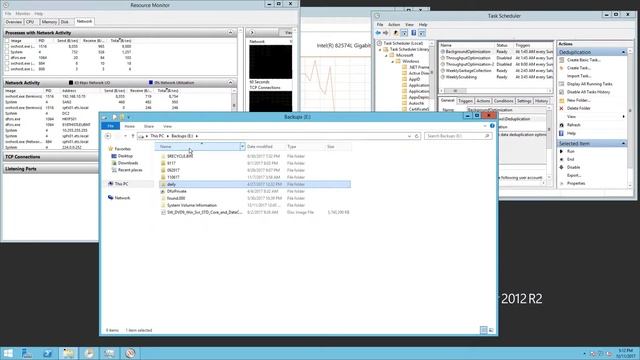The image size is (640, 360).
Task: Collapse Selected Item actions group
Action: (623, 144)
